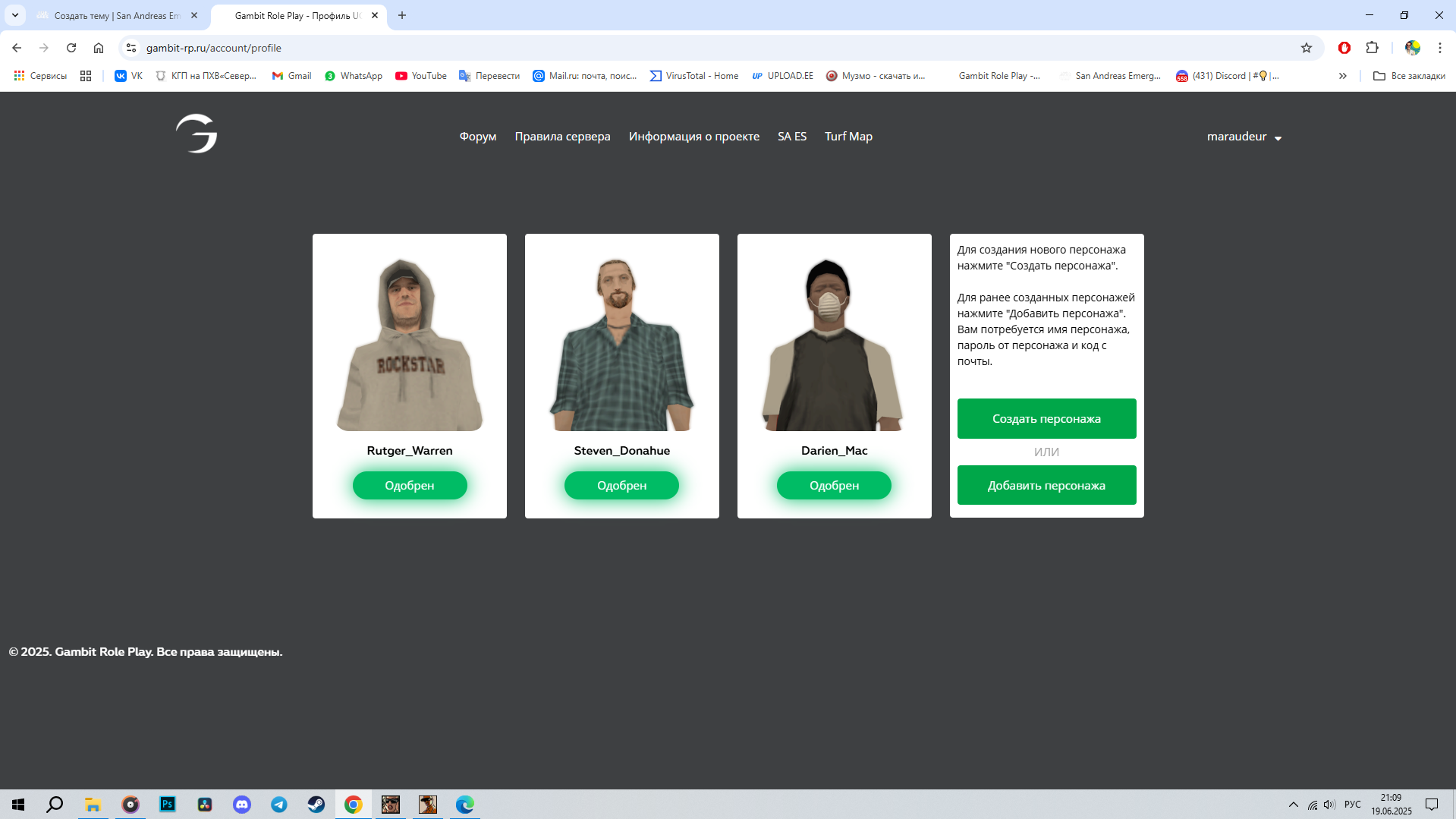Show hidden system tray icons
Image resolution: width=1456 pixels, height=819 pixels.
[x=1293, y=805]
